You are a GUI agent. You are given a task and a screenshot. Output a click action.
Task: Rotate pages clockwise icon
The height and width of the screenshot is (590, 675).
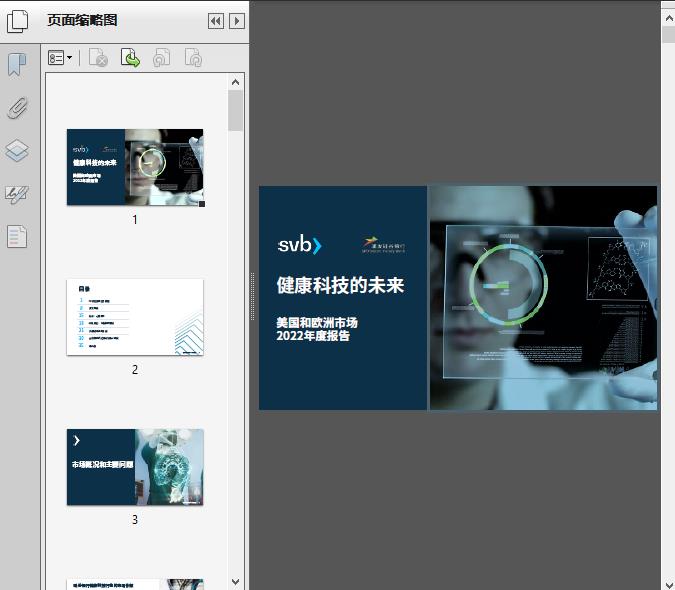pyautogui.click(x=193, y=58)
